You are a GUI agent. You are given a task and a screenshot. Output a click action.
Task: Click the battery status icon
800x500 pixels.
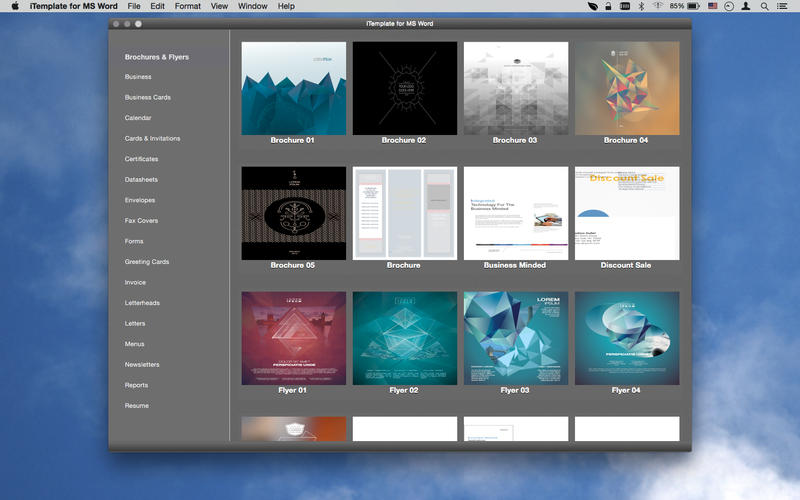[x=693, y=6]
